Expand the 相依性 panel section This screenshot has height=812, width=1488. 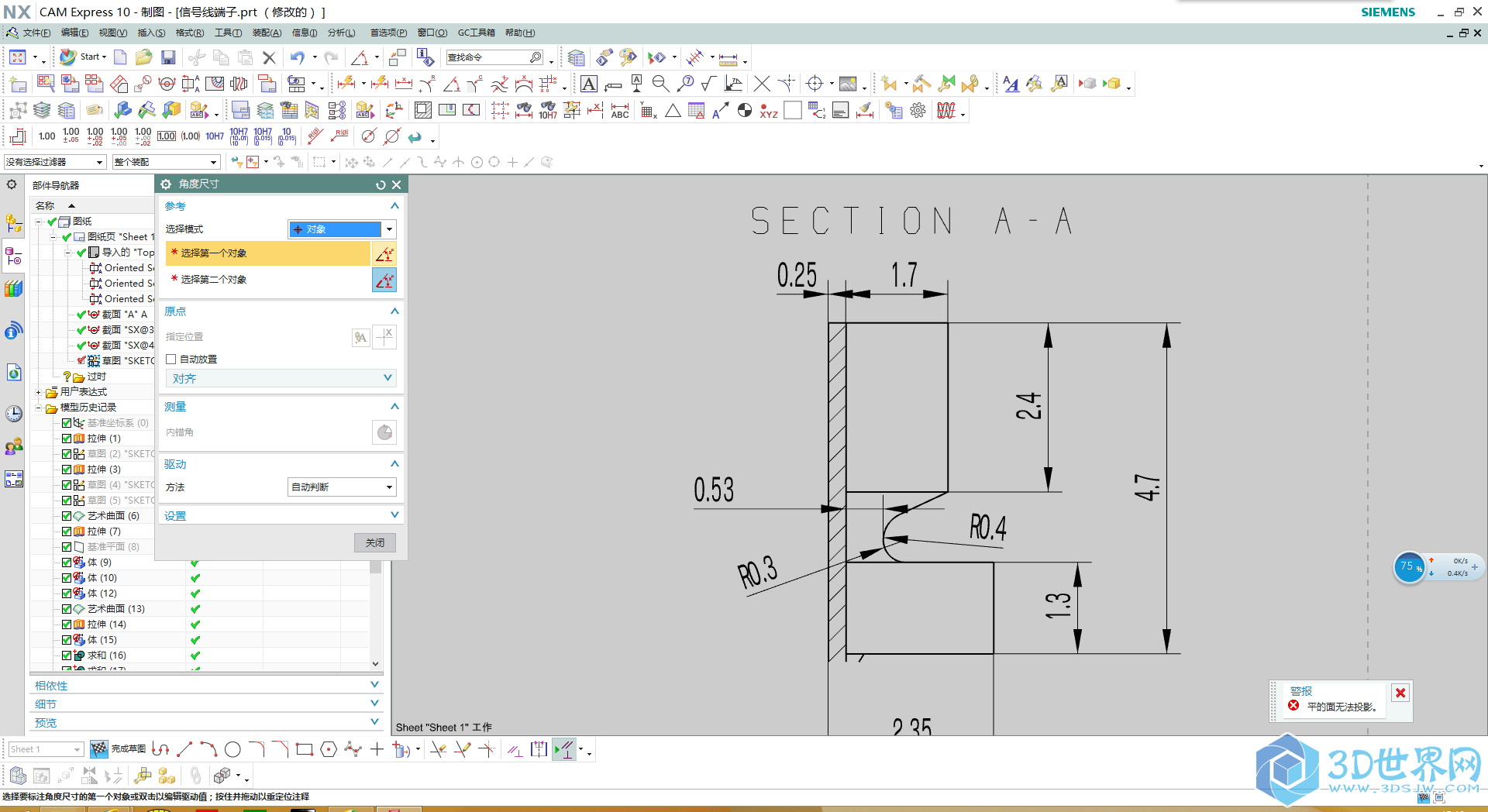(x=206, y=686)
